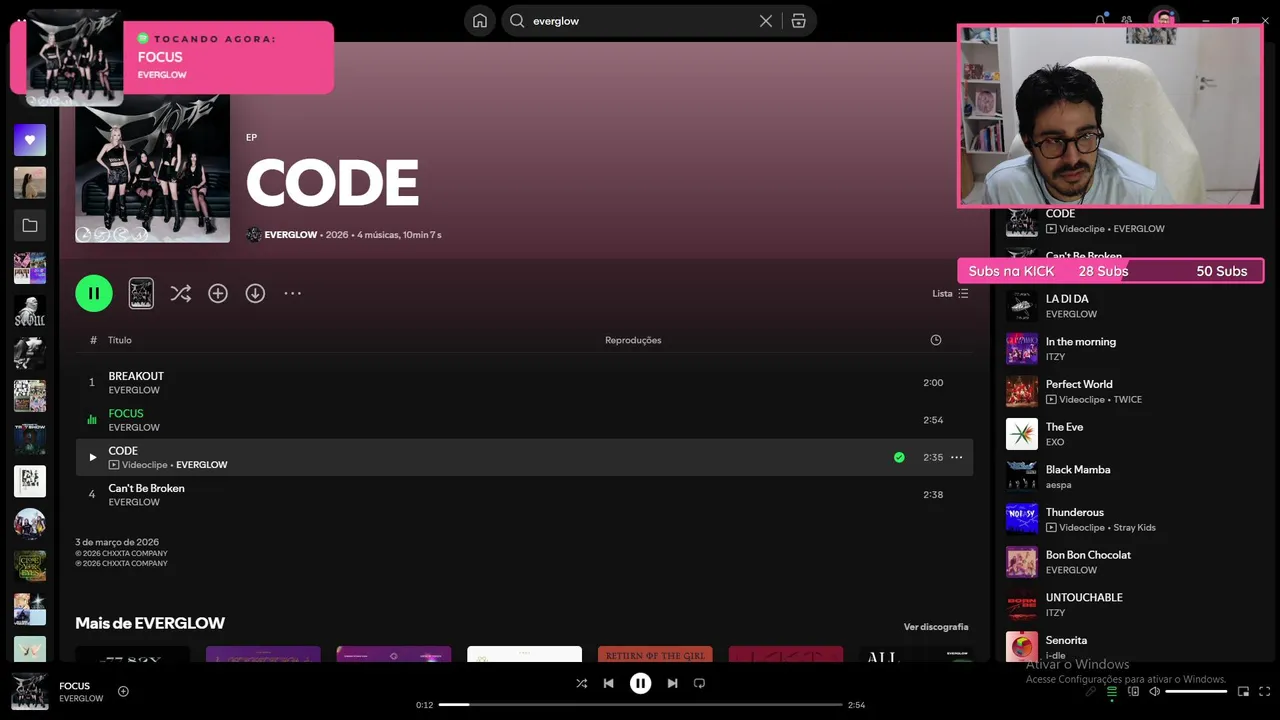1280x720 pixels.
Task: Skip to next track
Action: (672, 683)
